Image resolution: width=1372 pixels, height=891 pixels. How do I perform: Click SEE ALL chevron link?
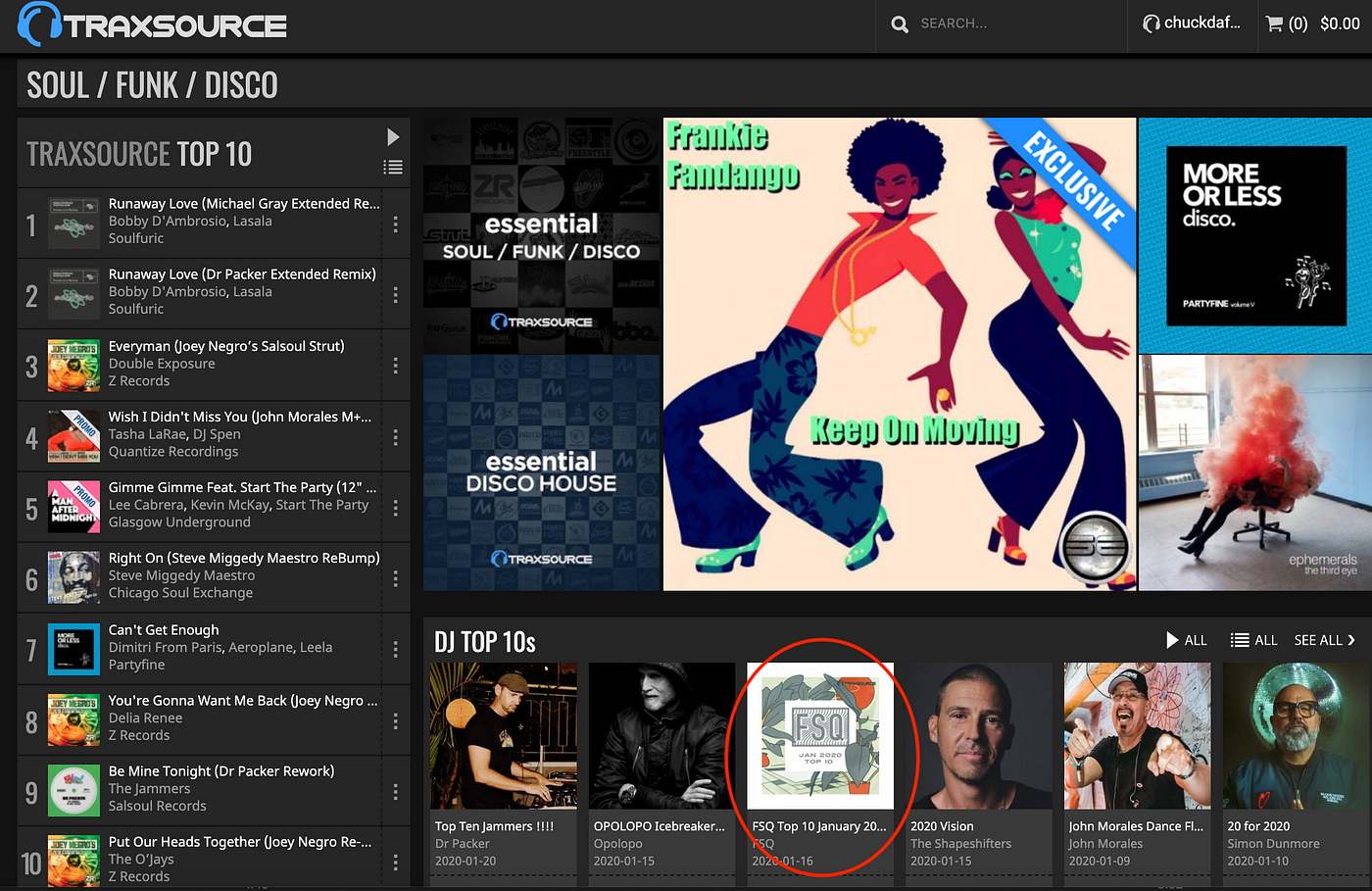coord(1325,640)
